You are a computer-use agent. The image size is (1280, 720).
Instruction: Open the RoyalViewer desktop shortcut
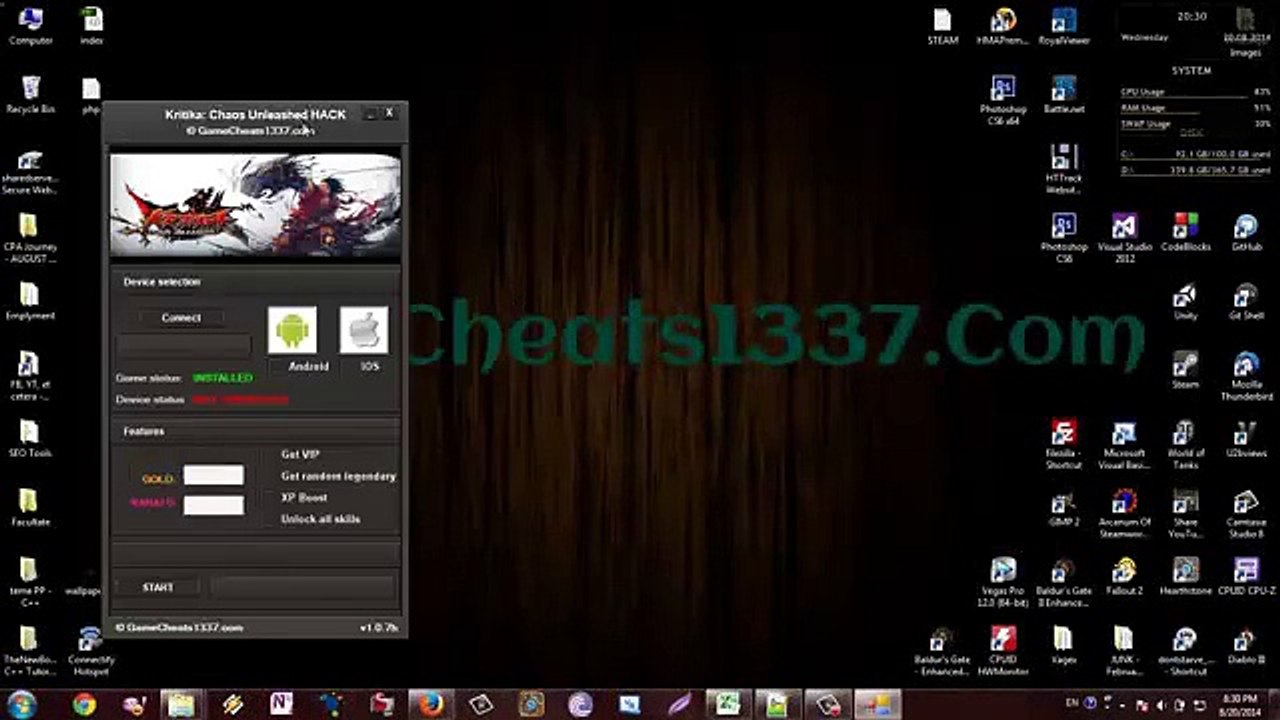(1064, 26)
